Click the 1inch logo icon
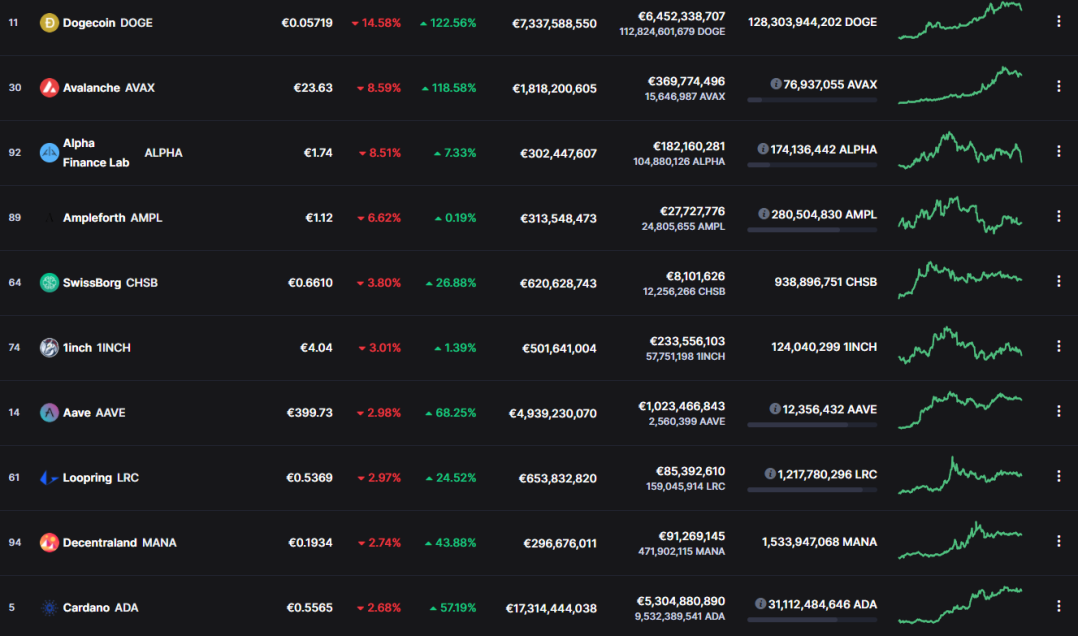Screen dimensions: 1078x636 point(49,347)
